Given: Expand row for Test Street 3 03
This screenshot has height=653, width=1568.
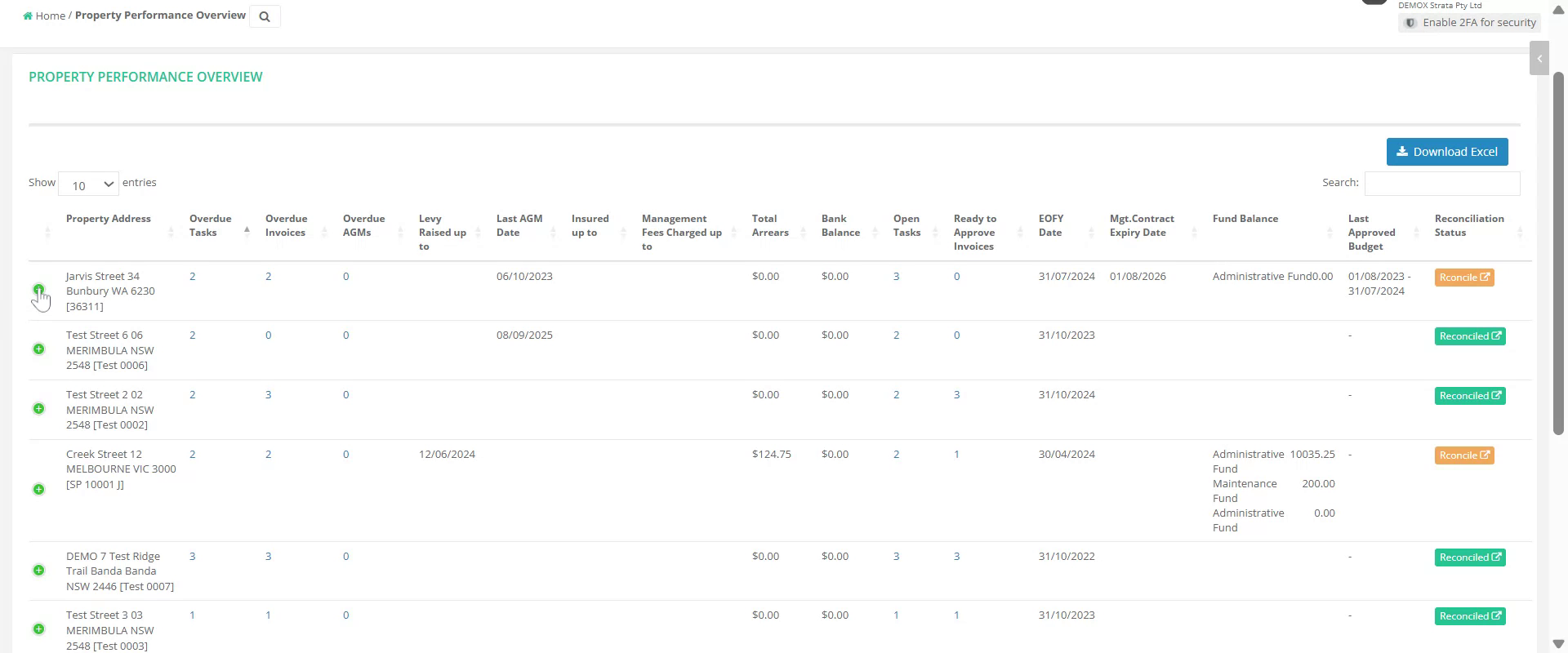Looking at the screenshot, I should click(38, 629).
